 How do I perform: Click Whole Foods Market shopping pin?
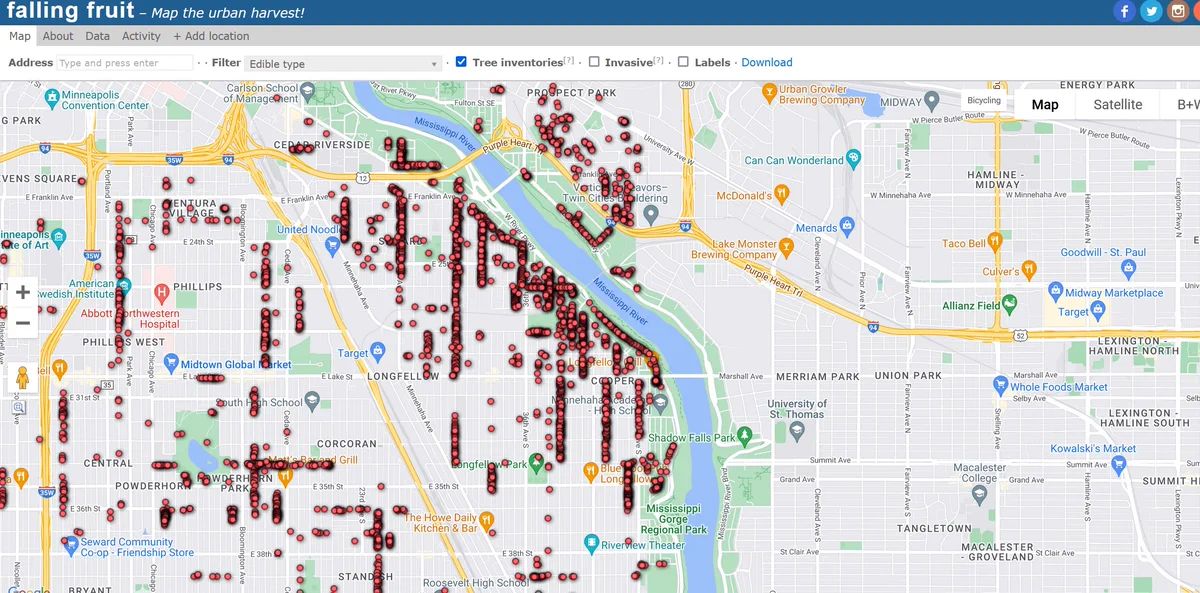pos(1000,384)
